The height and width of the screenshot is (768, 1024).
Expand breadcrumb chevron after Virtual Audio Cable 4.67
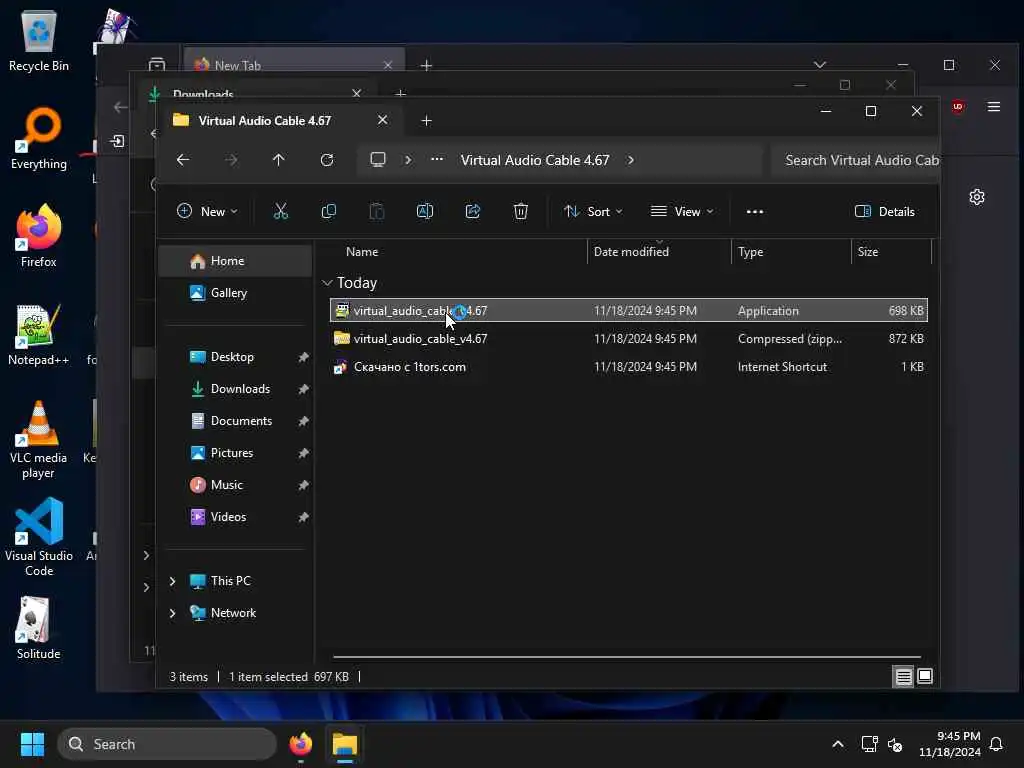(631, 160)
